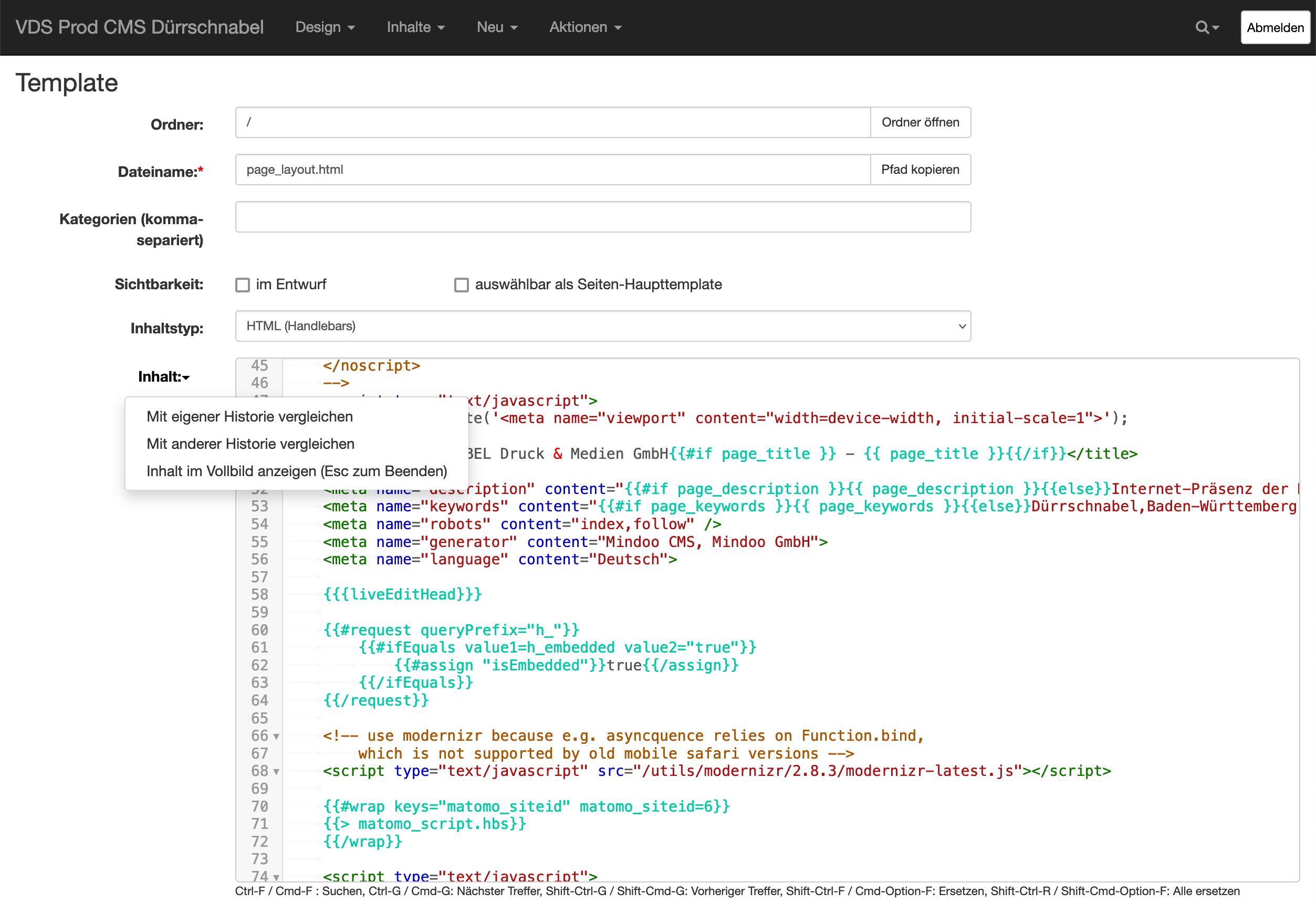The image size is (1316, 904).
Task: Click line number 58 in gutter
Action: click(259, 595)
